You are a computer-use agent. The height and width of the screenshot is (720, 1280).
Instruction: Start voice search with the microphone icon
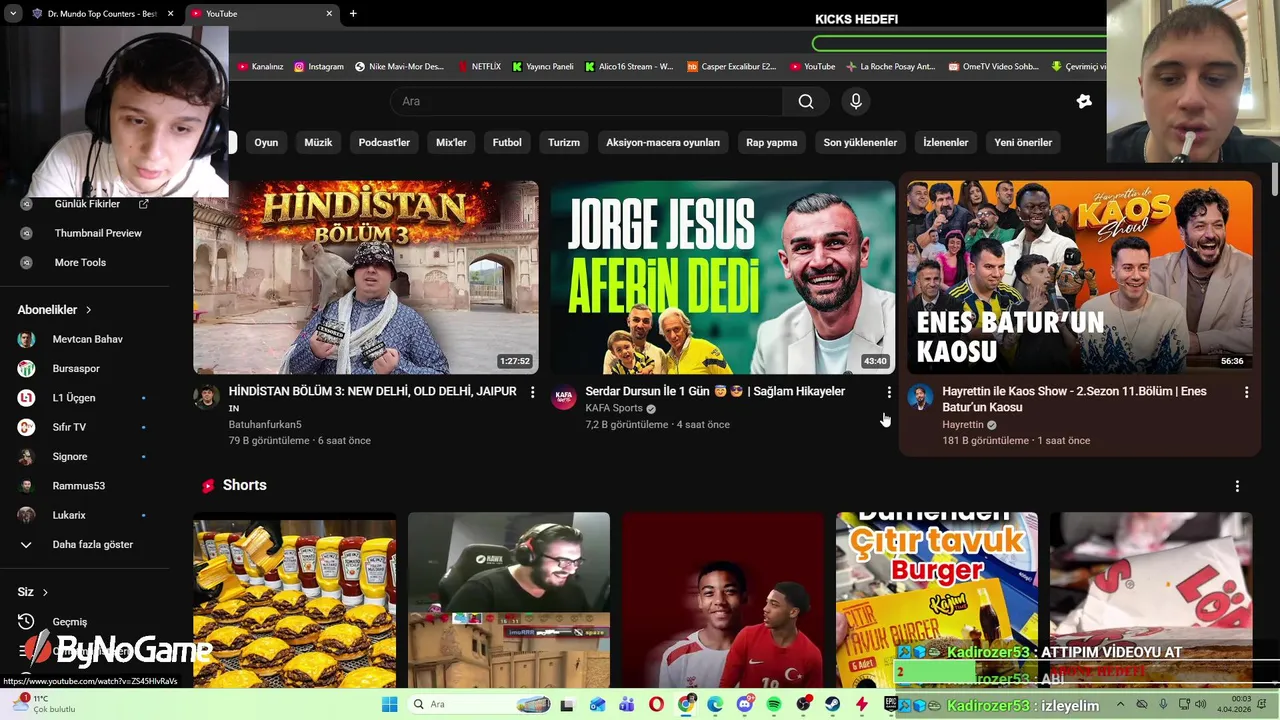pyautogui.click(x=855, y=101)
